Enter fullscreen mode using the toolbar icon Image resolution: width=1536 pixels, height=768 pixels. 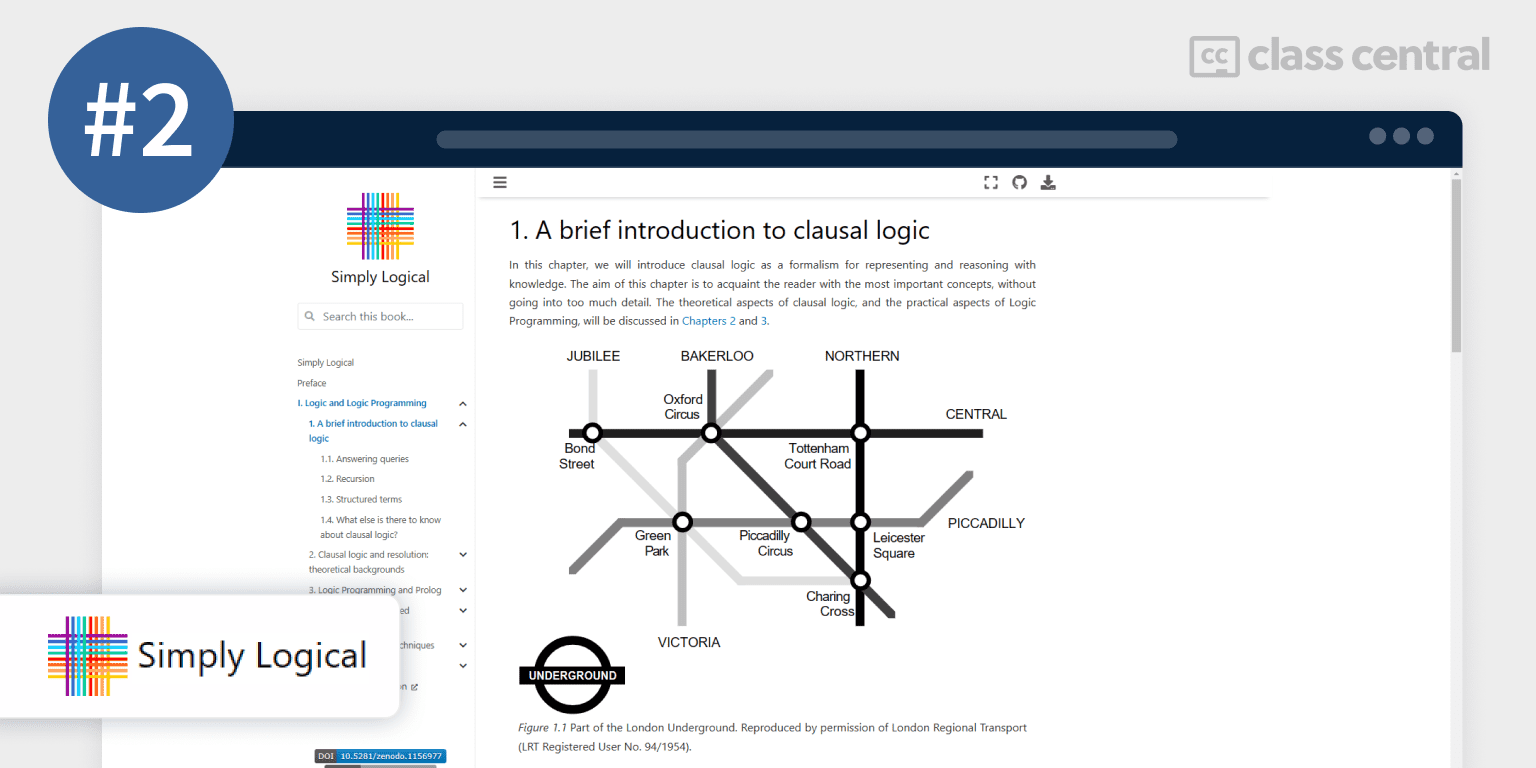click(991, 182)
